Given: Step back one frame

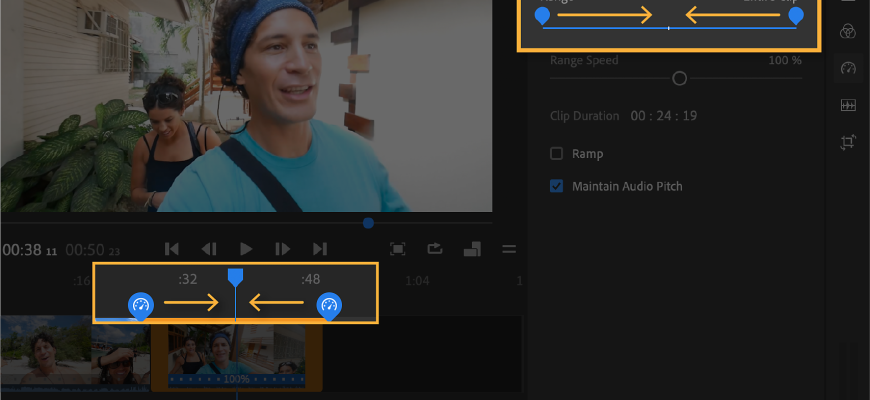Looking at the screenshot, I should click(x=209, y=249).
